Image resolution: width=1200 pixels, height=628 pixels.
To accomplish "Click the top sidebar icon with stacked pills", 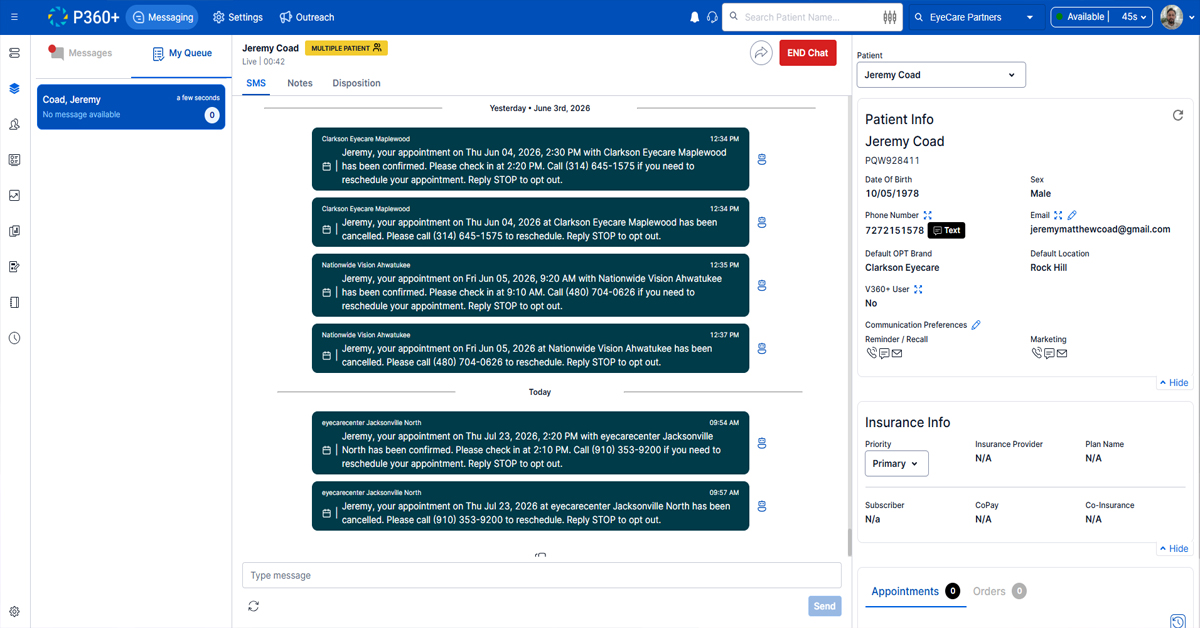I will (14, 53).
